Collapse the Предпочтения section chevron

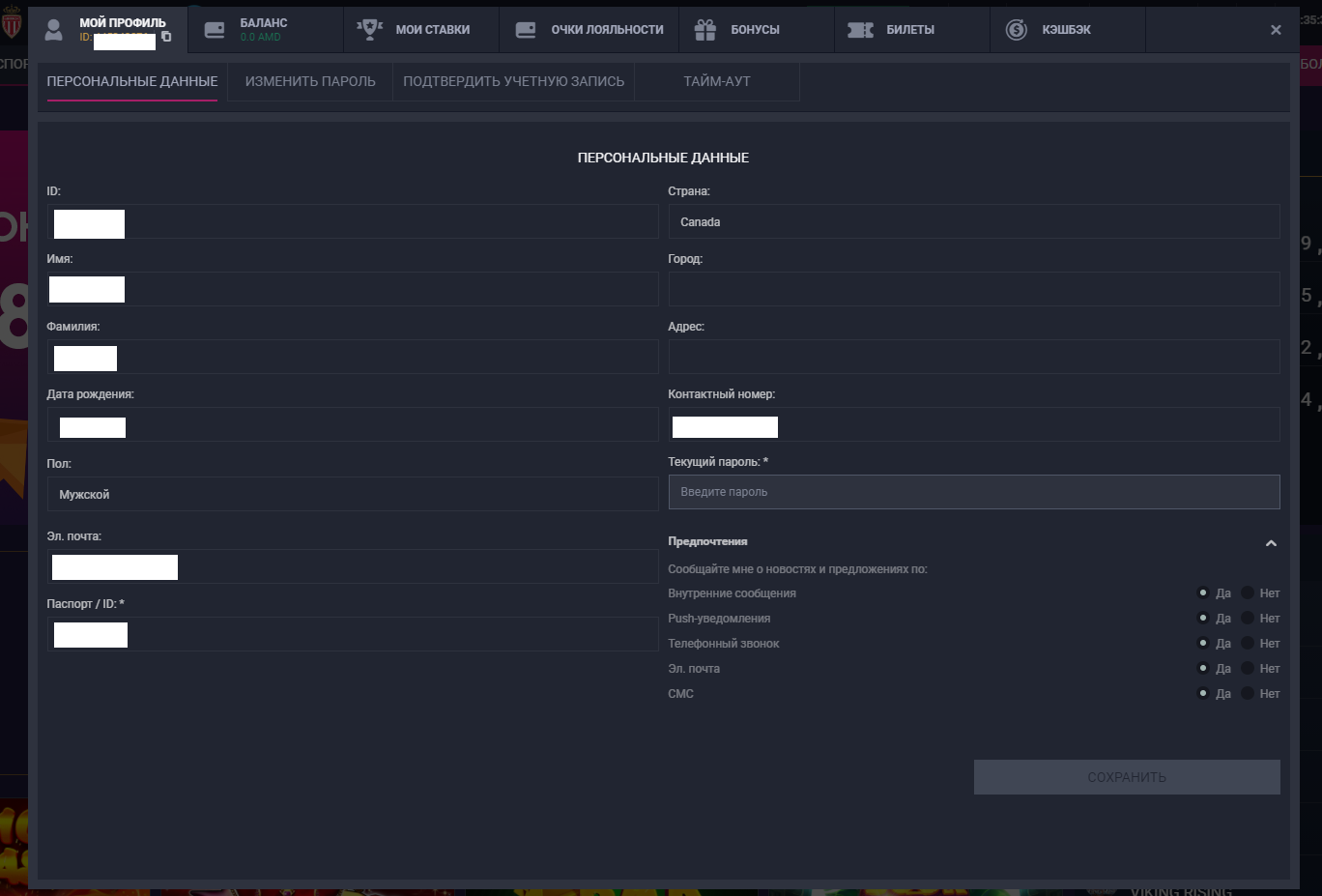(1271, 543)
